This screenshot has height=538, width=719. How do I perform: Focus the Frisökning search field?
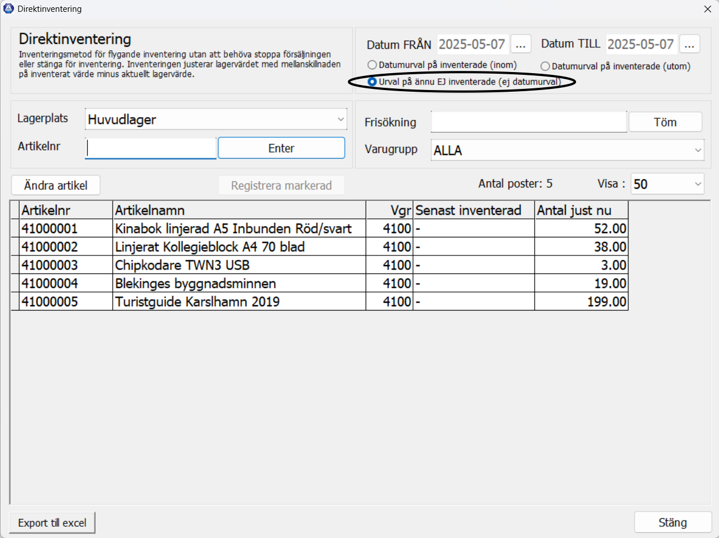click(x=529, y=122)
